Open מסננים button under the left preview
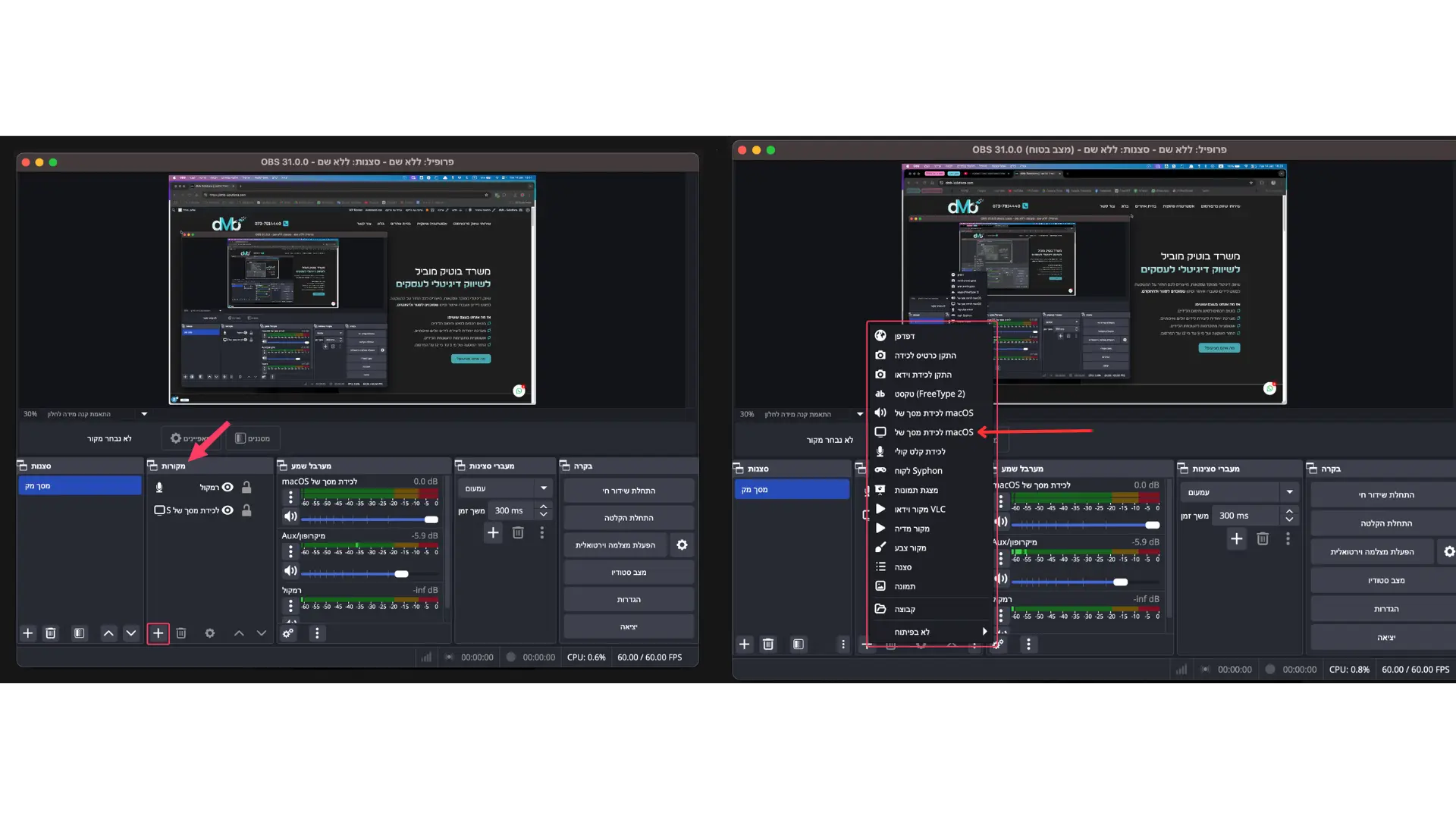 pos(253,438)
